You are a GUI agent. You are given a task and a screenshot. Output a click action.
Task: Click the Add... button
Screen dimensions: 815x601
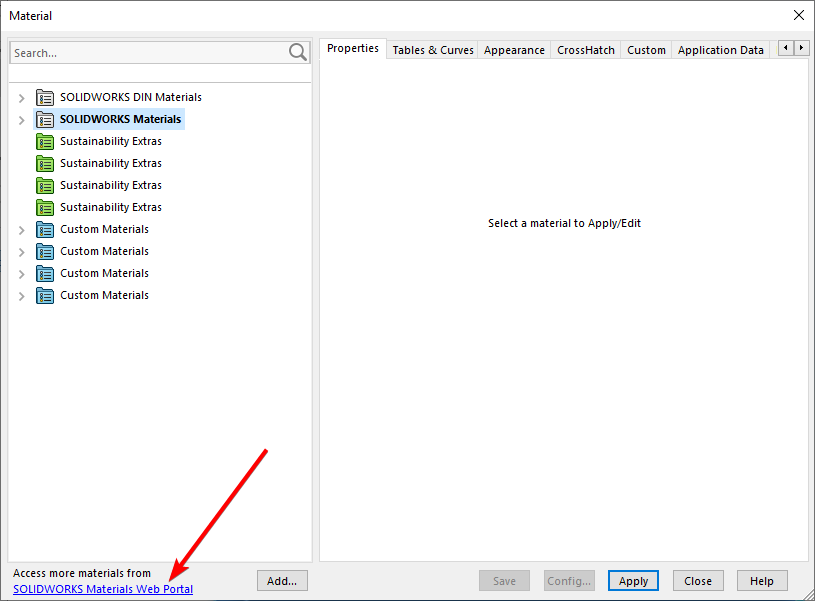pyautogui.click(x=282, y=581)
